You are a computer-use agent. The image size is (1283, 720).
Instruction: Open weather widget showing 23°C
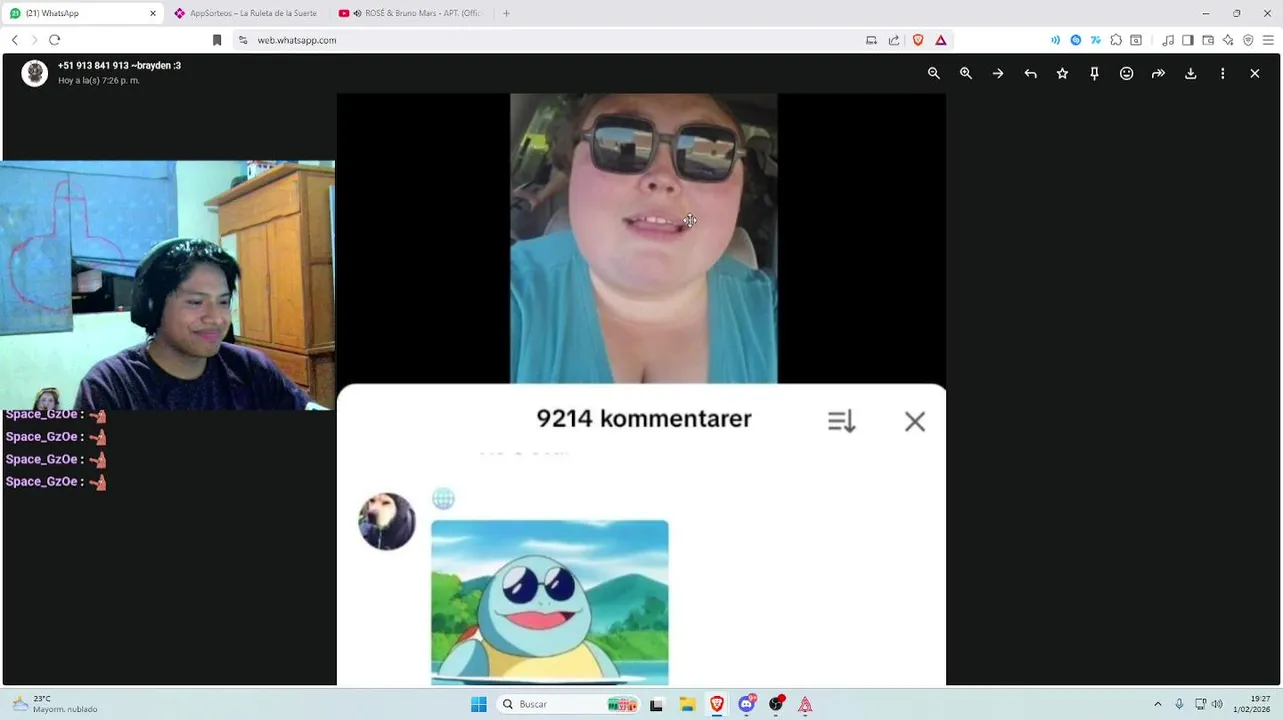(55, 704)
